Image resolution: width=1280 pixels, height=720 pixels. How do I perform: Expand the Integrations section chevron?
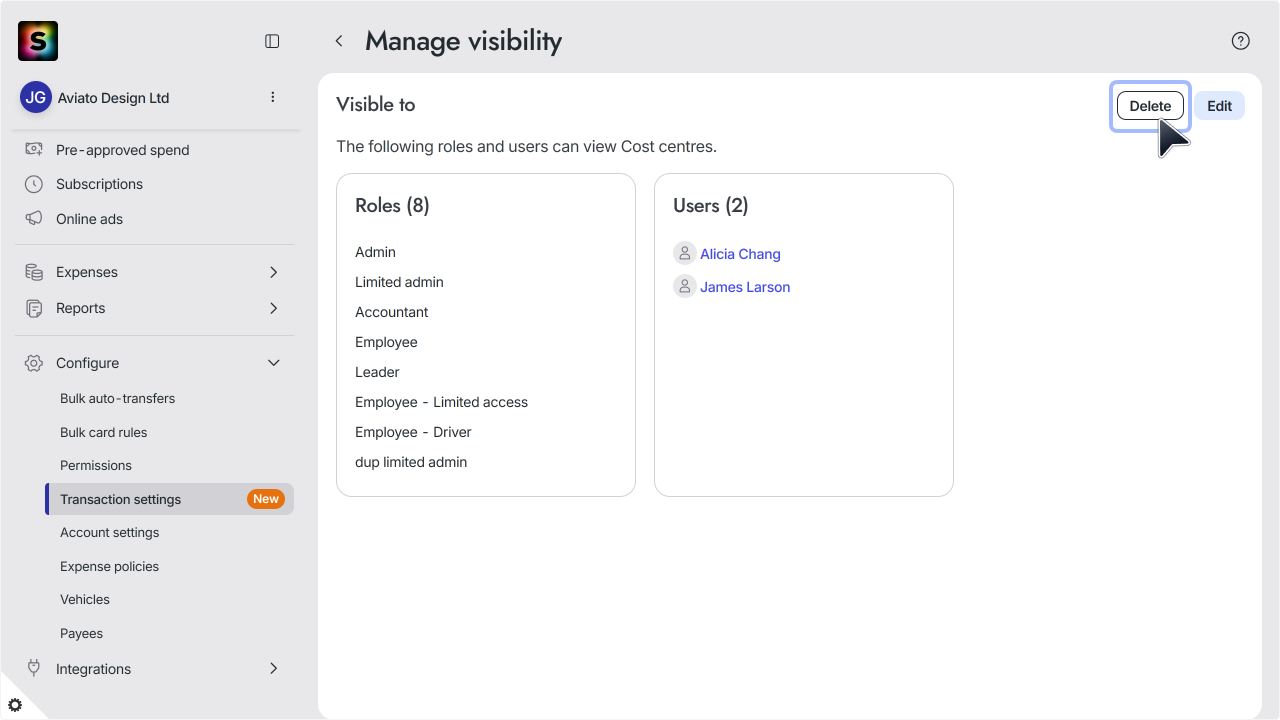coord(274,668)
